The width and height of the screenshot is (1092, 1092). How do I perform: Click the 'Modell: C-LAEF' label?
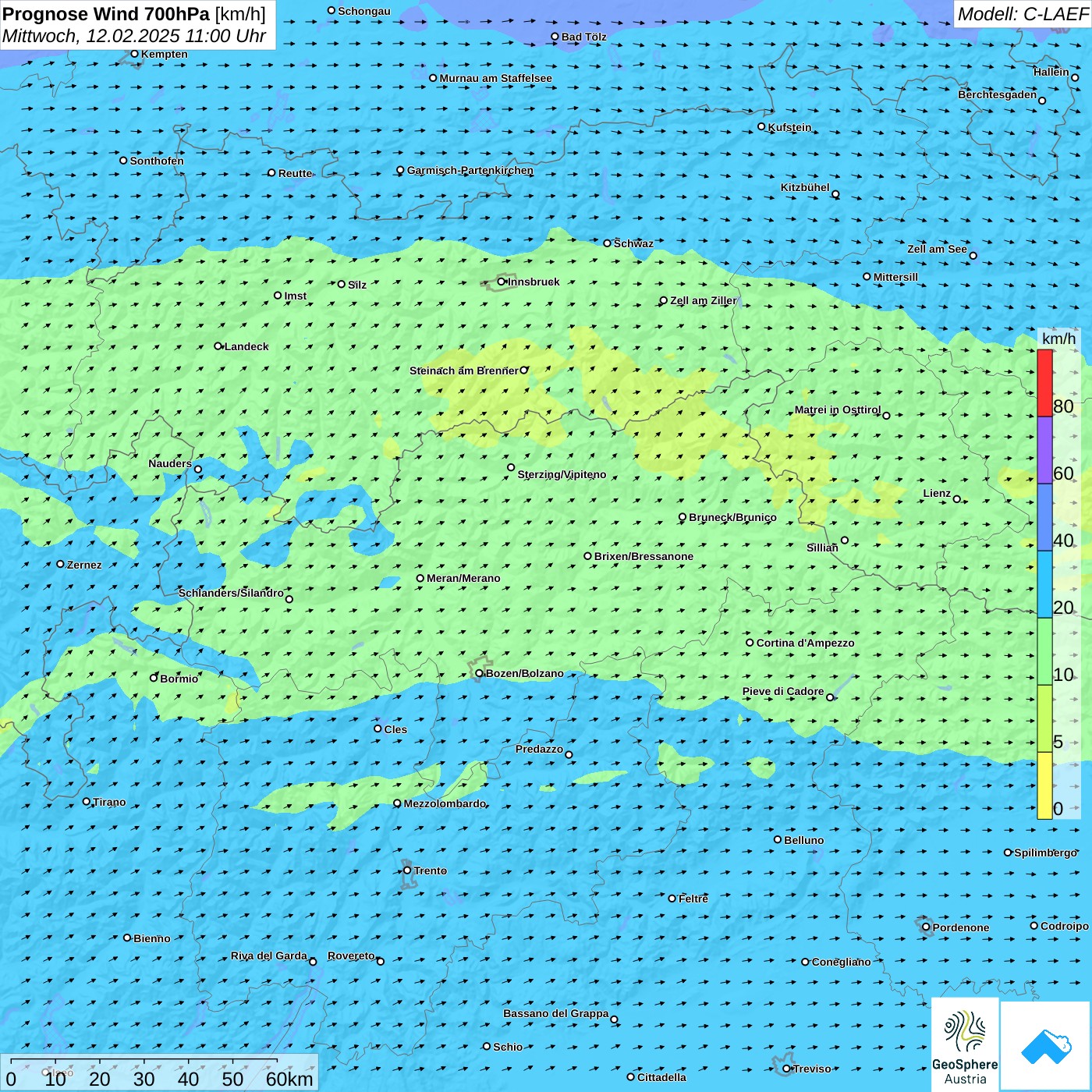(1022, 14)
